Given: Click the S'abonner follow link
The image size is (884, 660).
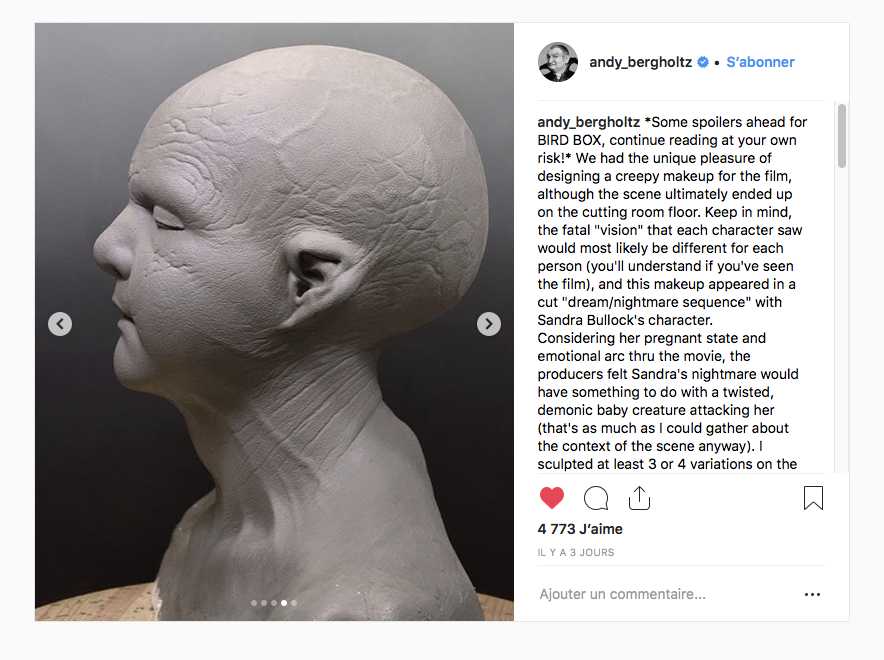Looking at the screenshot, I should tap(760, 62).
